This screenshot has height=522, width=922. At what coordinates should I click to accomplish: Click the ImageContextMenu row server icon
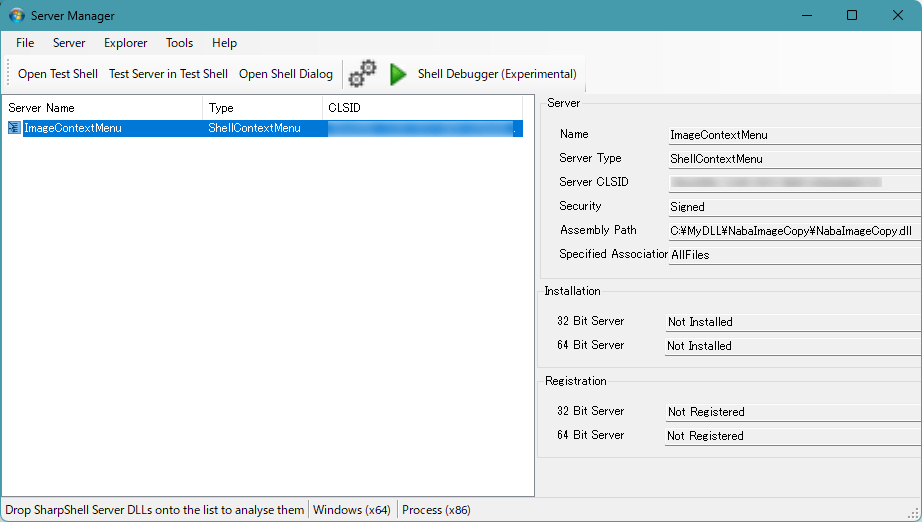click(x=14, y=128)
